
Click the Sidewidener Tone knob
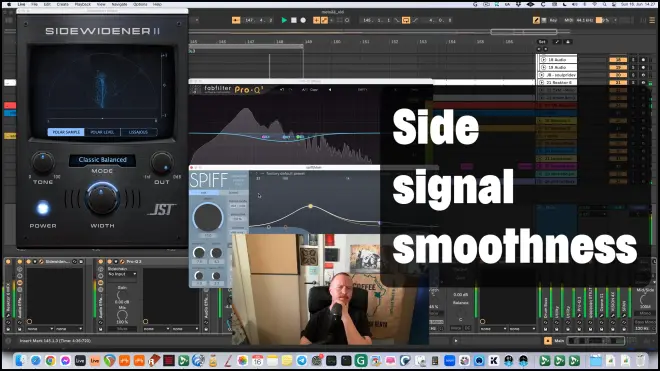pyautogui.click(x=43, y=163)
